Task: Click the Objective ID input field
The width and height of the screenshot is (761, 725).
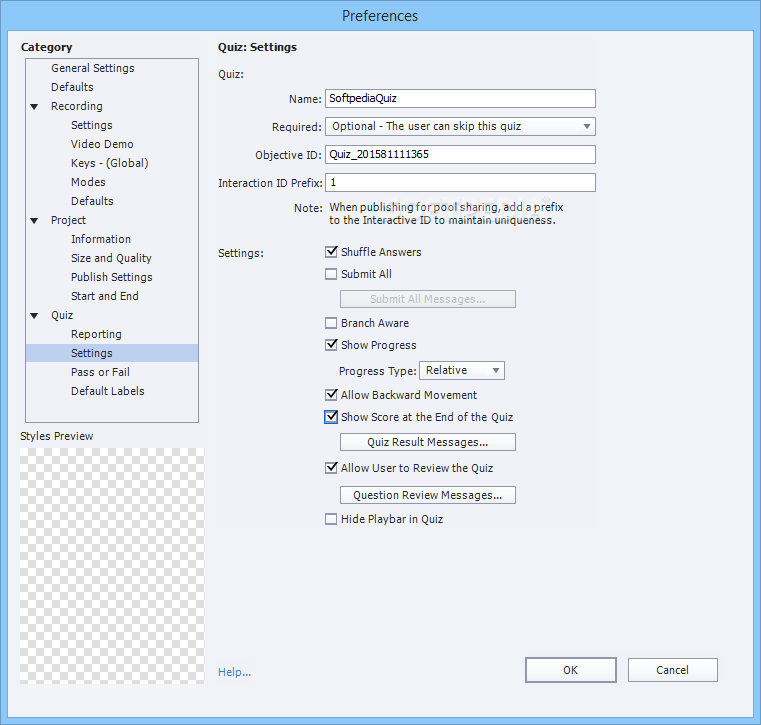Action: coord(460,155)
